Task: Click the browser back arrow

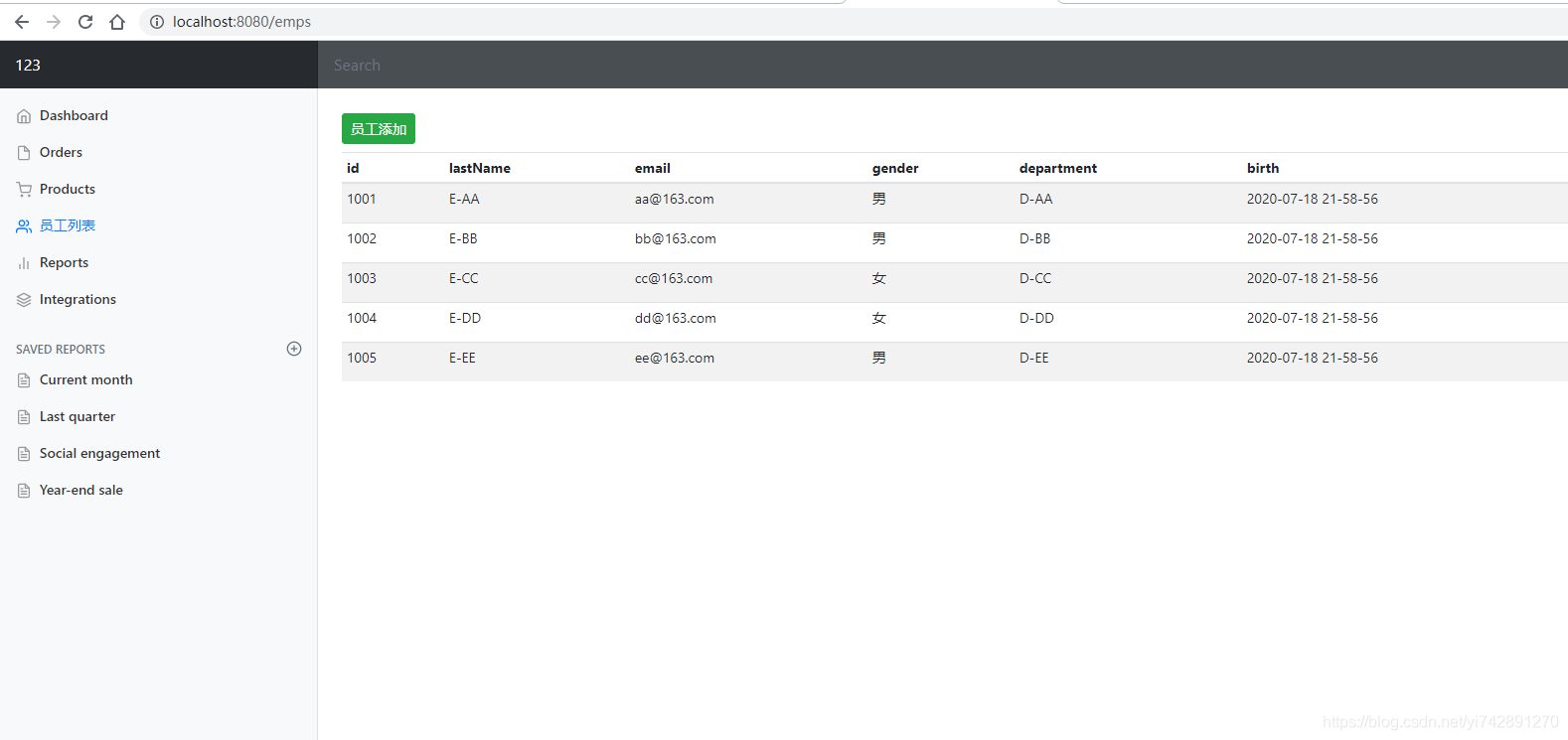Action: 22,22
